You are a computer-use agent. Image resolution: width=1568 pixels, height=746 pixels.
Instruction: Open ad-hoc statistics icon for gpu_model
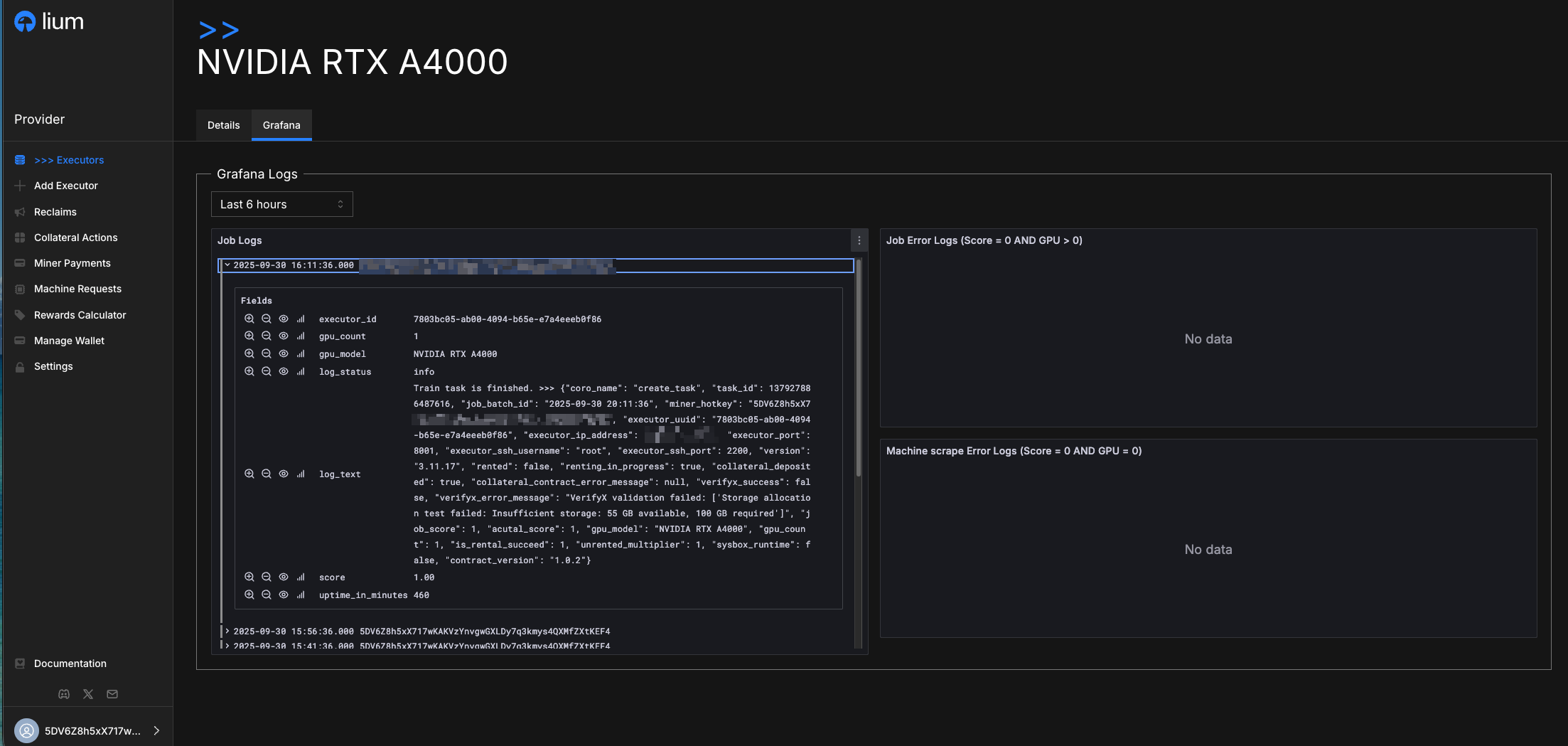tap(301, 354)
